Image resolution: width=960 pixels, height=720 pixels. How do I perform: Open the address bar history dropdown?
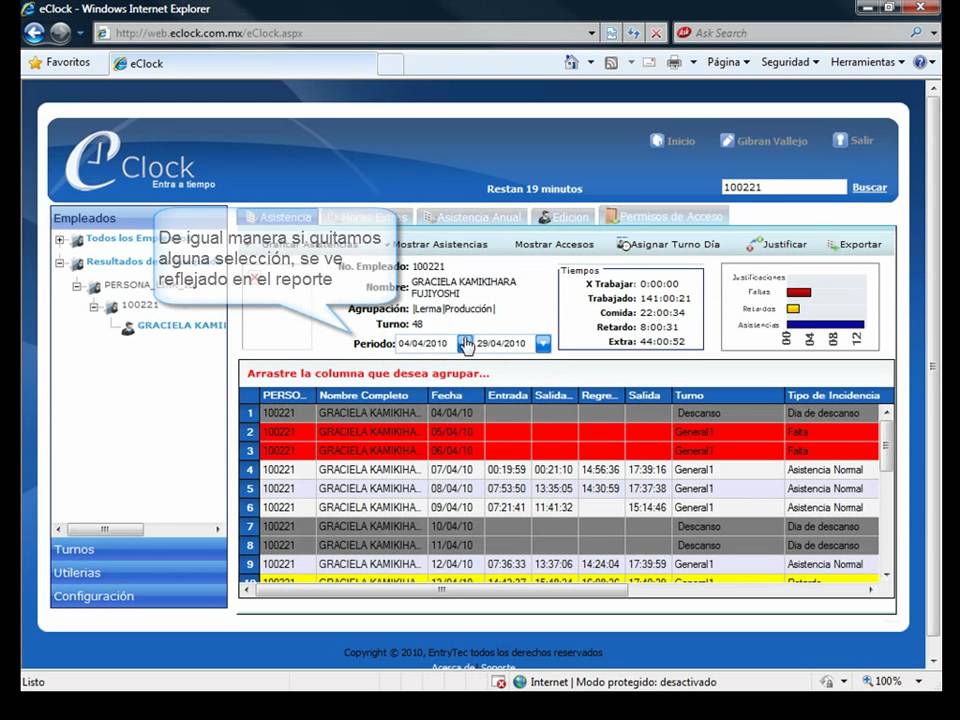[591, 33]
